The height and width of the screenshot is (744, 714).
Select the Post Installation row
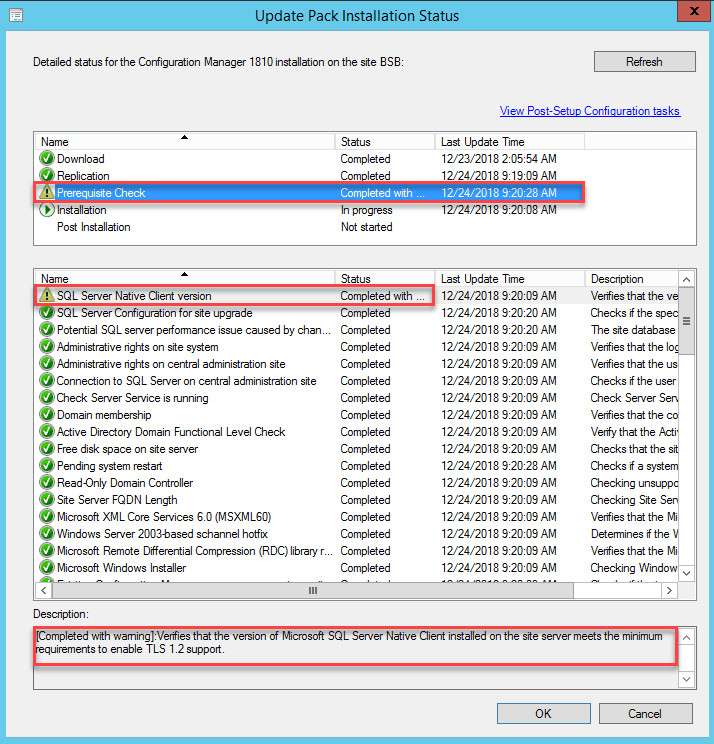pos(94,227)
